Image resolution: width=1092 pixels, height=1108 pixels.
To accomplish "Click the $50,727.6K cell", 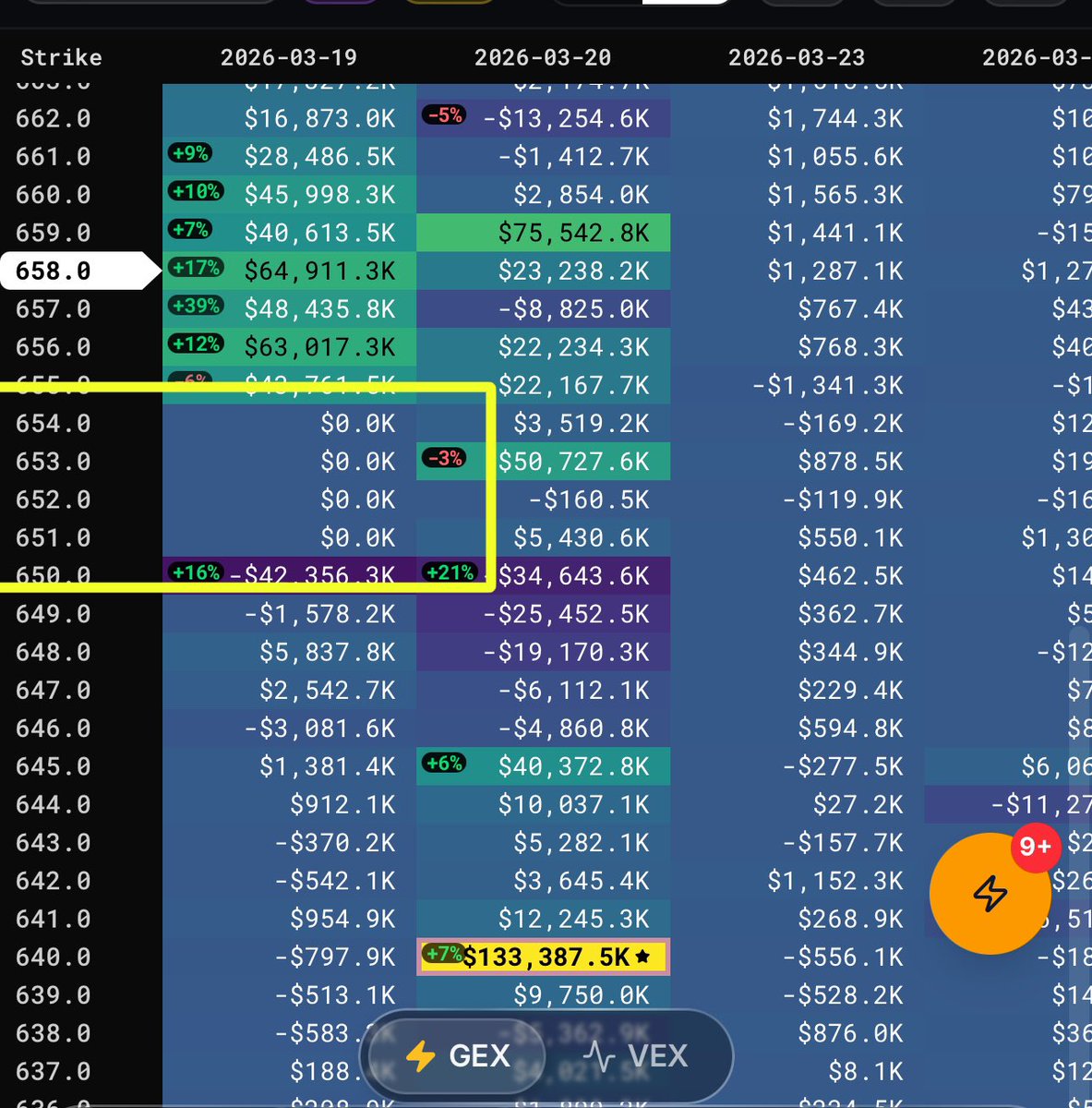I will point(544,462).
